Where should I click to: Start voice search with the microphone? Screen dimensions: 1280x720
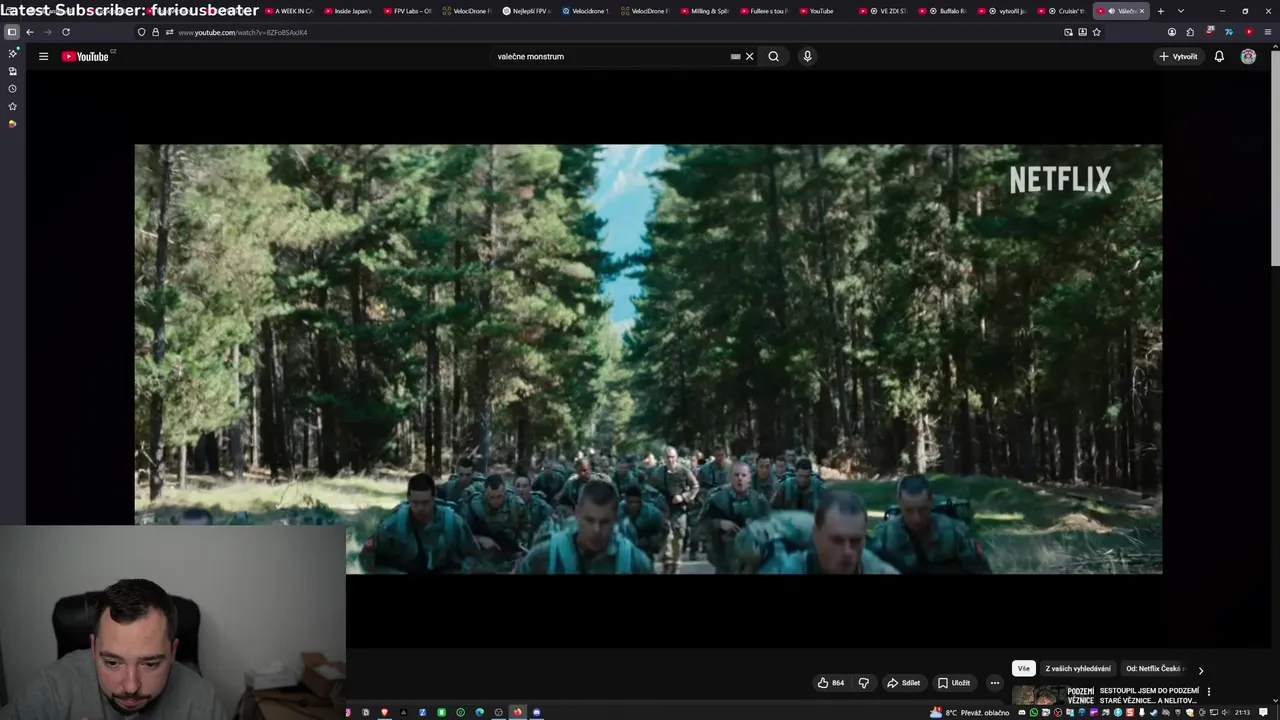click(x=807, y=56)
